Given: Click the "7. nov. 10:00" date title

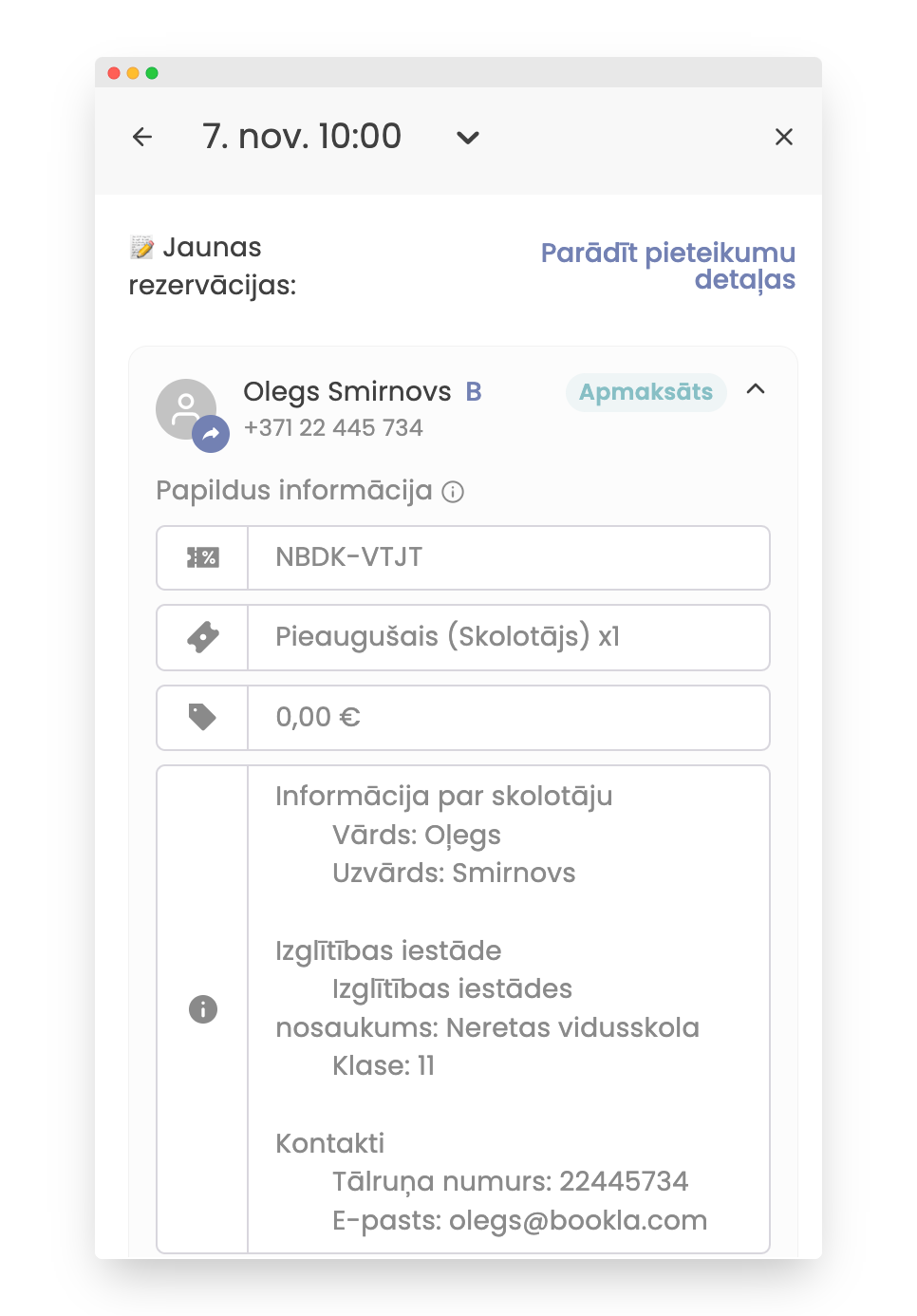Looking at the screenshot, I should (302, 137).
